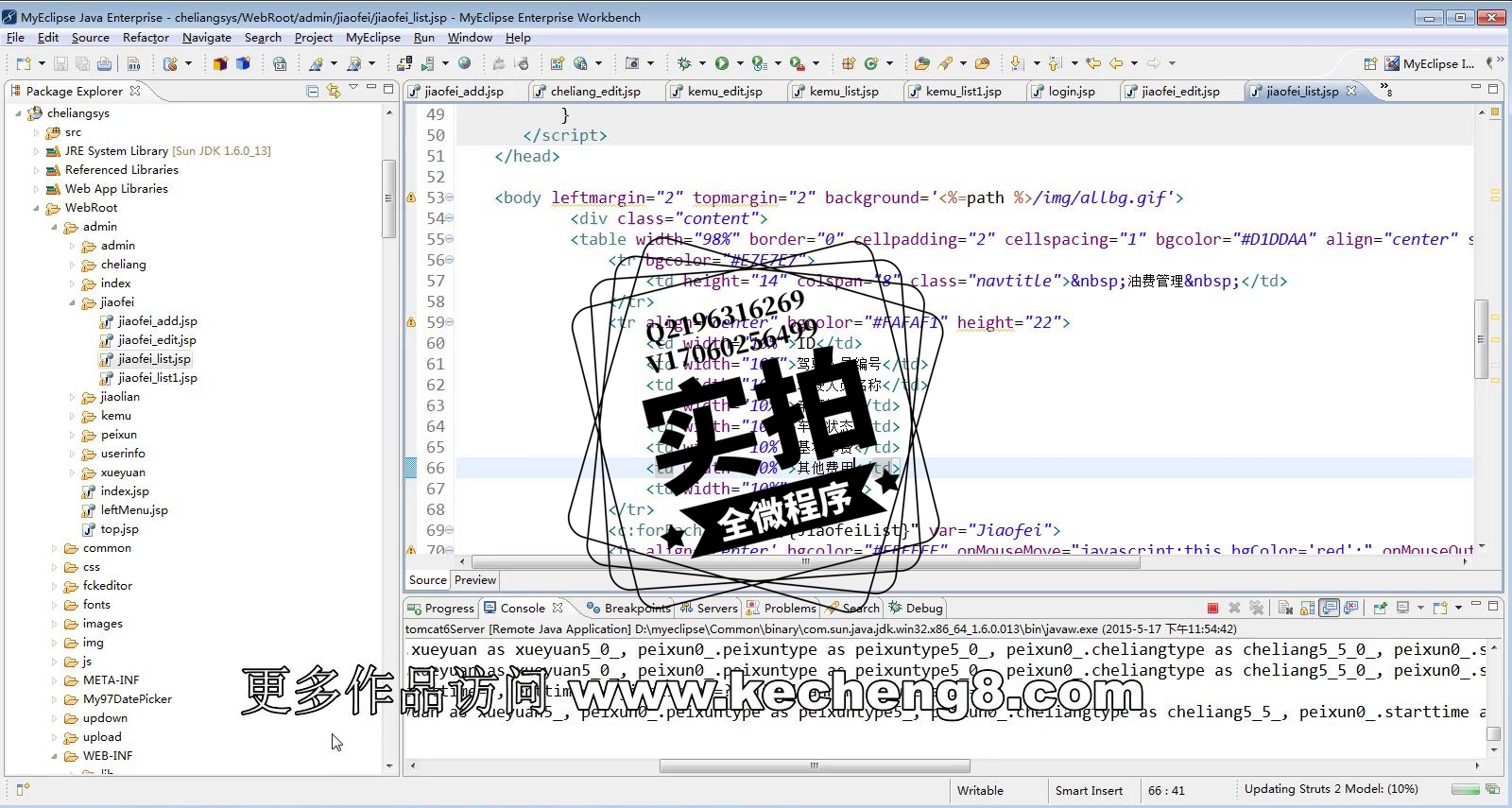Click the MyEclipse perspective button
The height and width of the screenshot is (808, 1512).
(x=1430, y=63)
